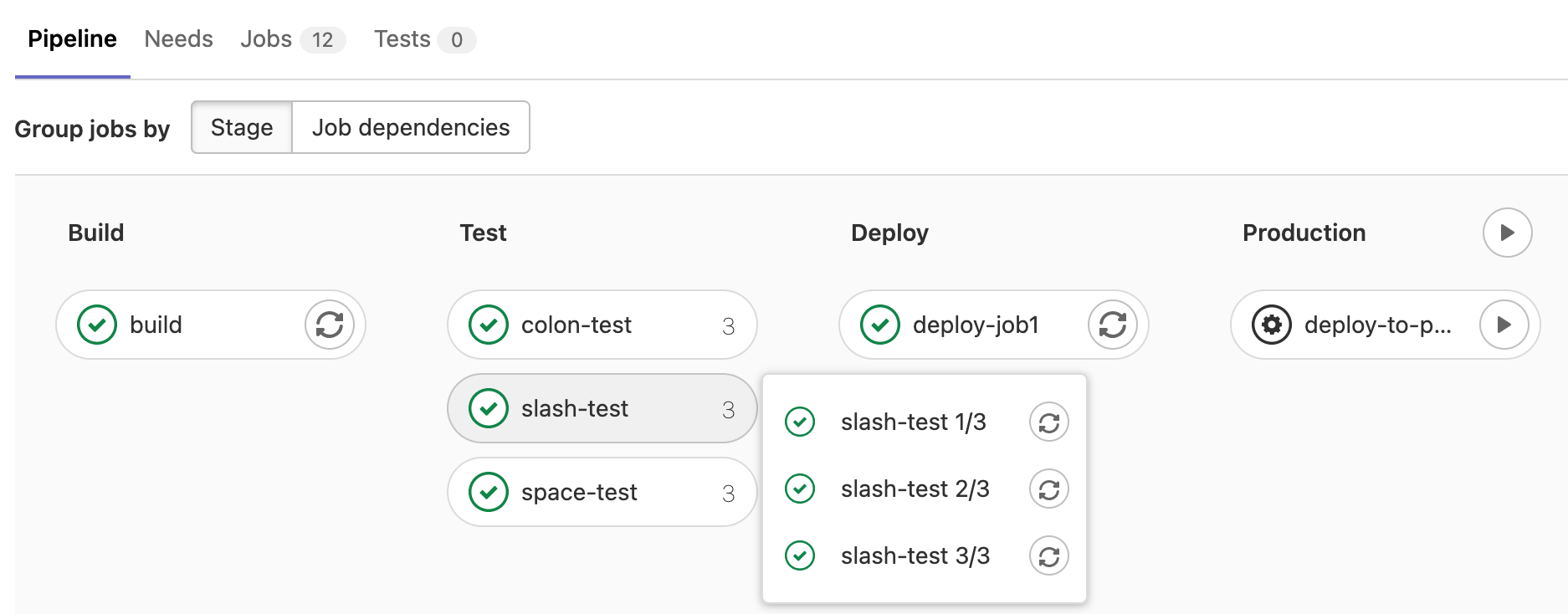This screenshot has width=1568, height=614.
Task: Retry slash-test 2/3 job
Action: click(x=1048, y=489)
